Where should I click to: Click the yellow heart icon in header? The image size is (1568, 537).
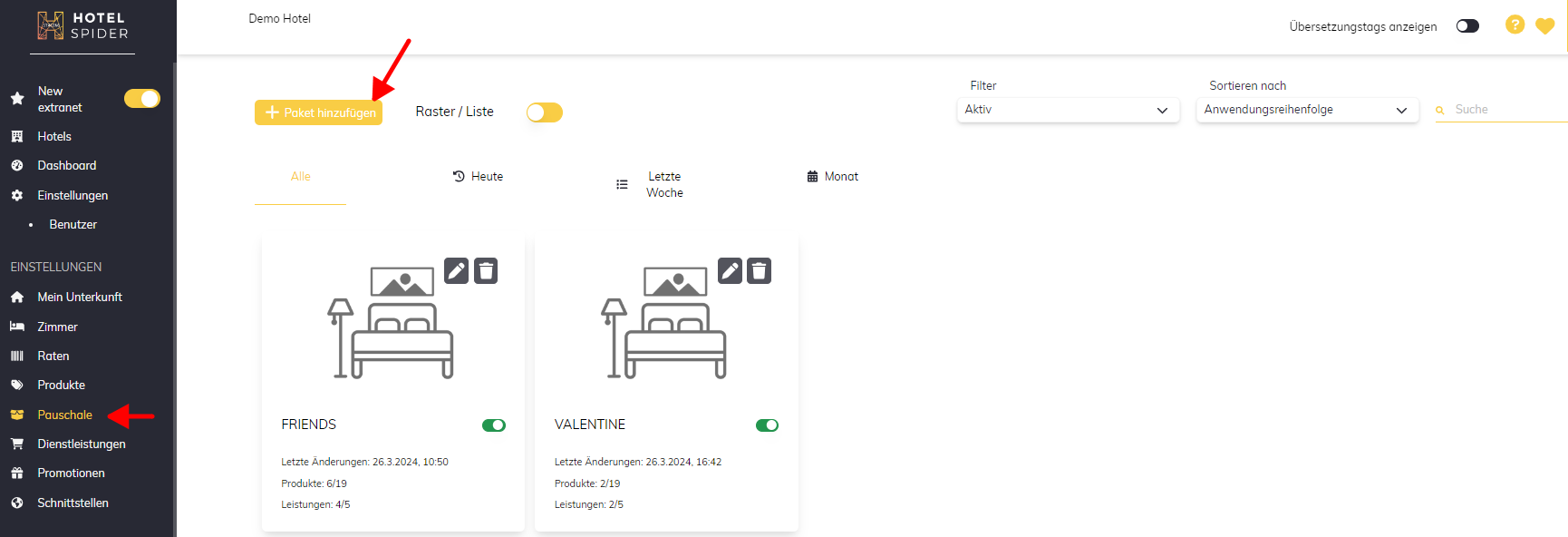click(x=1545, y=26)
